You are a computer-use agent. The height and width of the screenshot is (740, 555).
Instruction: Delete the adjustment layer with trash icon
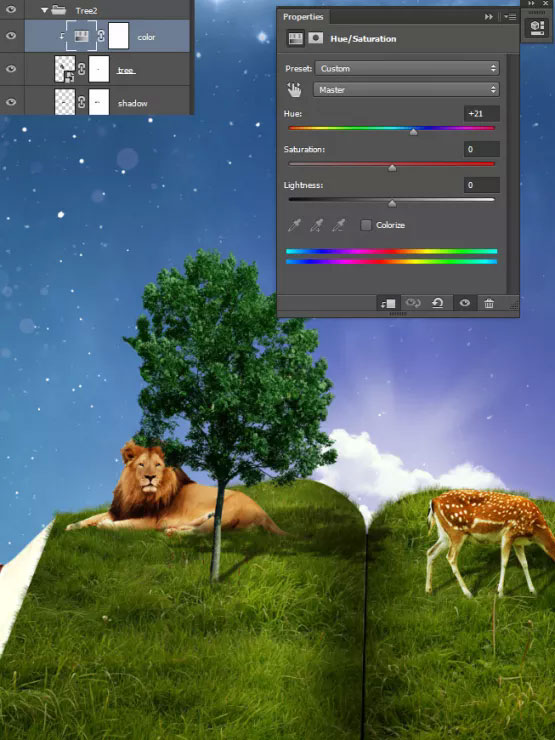[489, 303]
